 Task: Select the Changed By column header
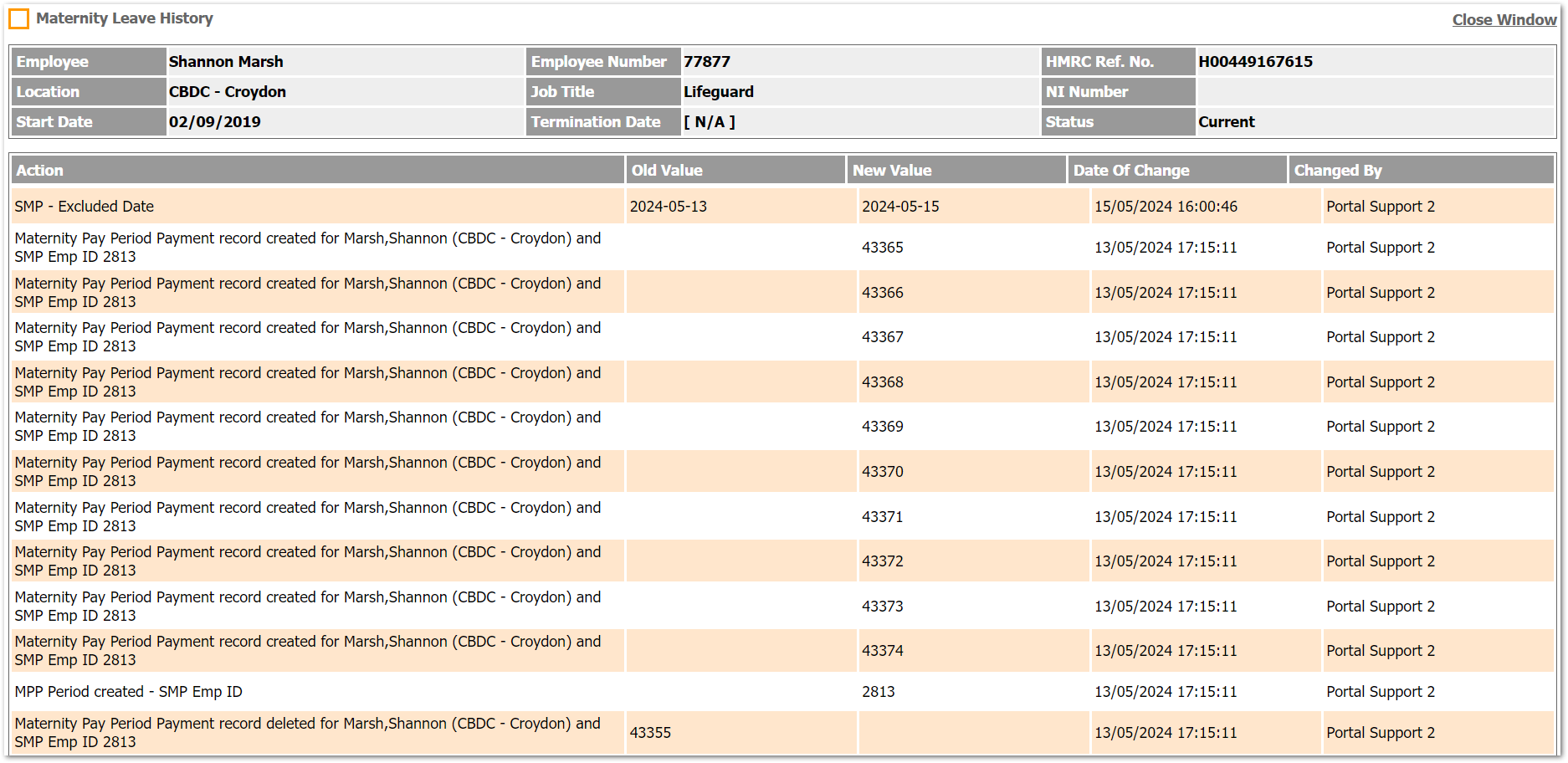[x=1338, y=170]
